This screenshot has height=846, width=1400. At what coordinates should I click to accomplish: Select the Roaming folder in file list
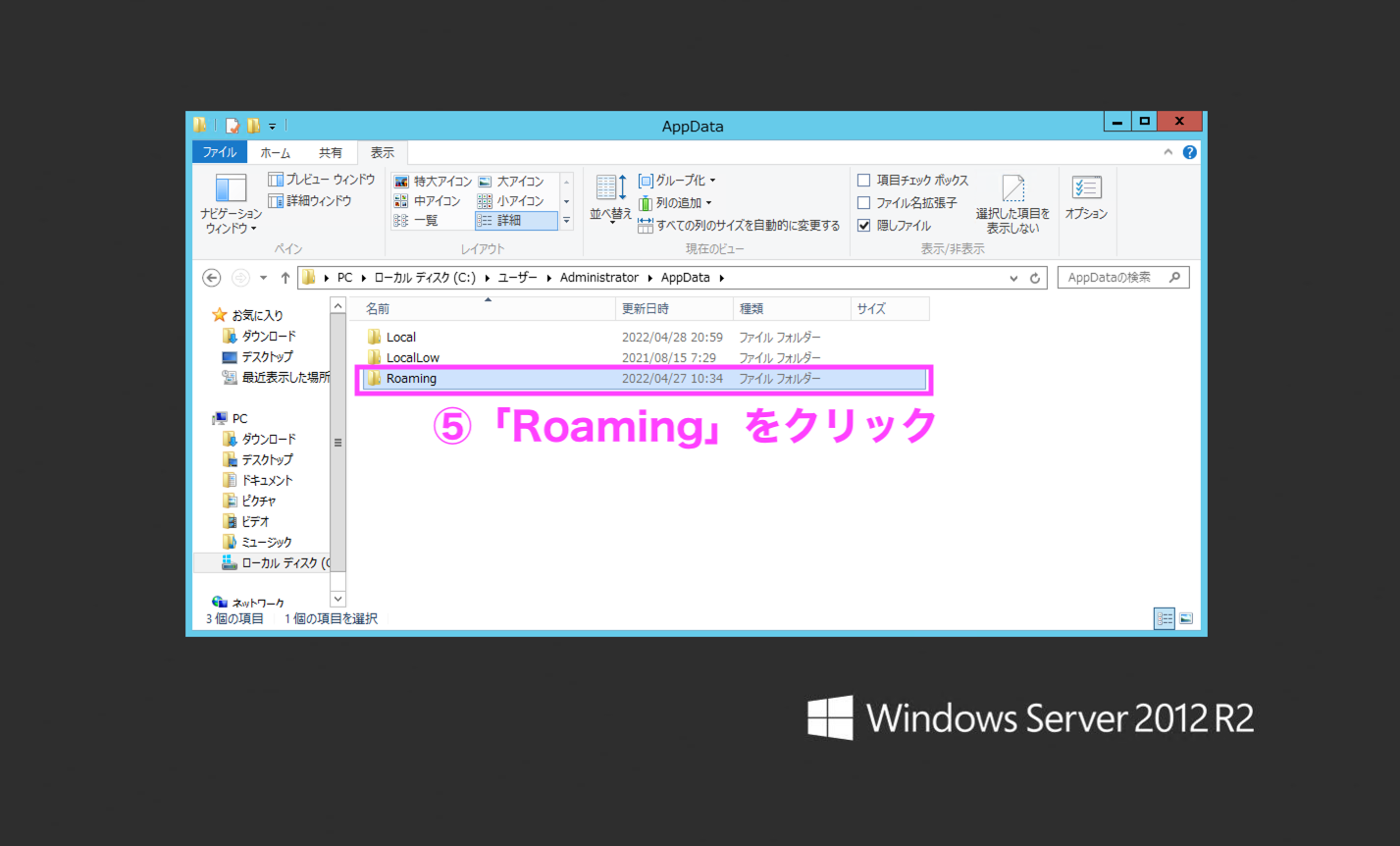pos(411,379)
